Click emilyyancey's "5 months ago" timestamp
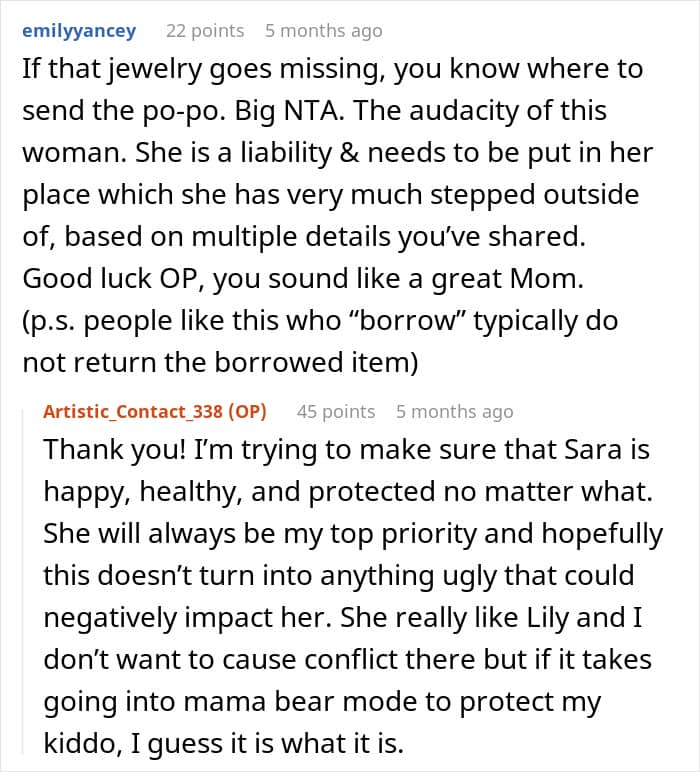 click(323, 31)
